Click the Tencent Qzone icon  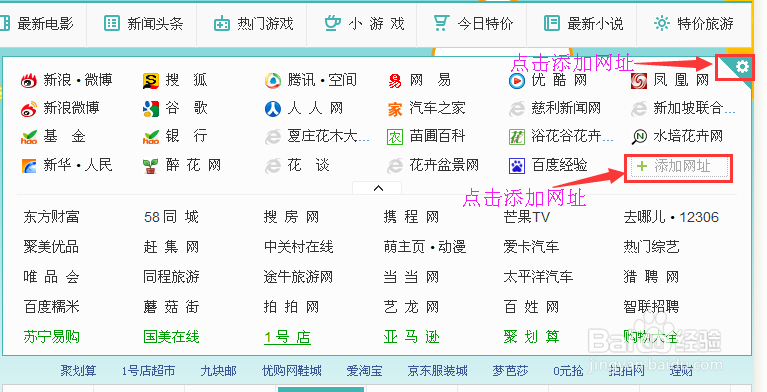point(273,81)
